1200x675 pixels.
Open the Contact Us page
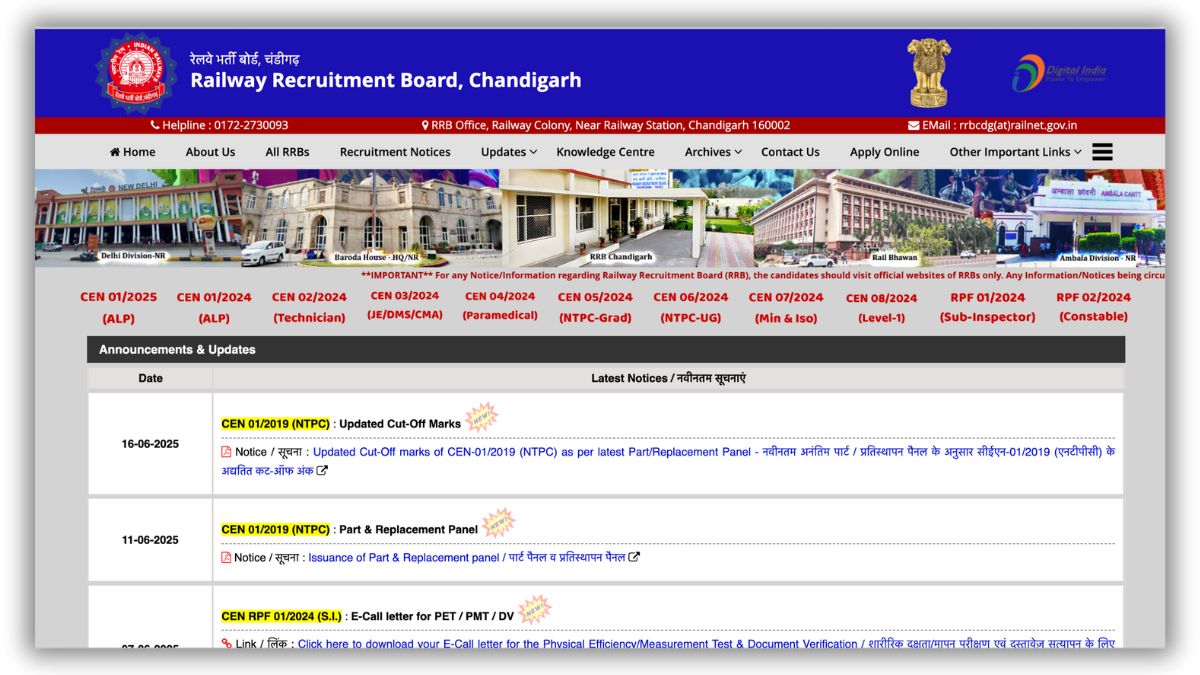[x=790, y=152]
